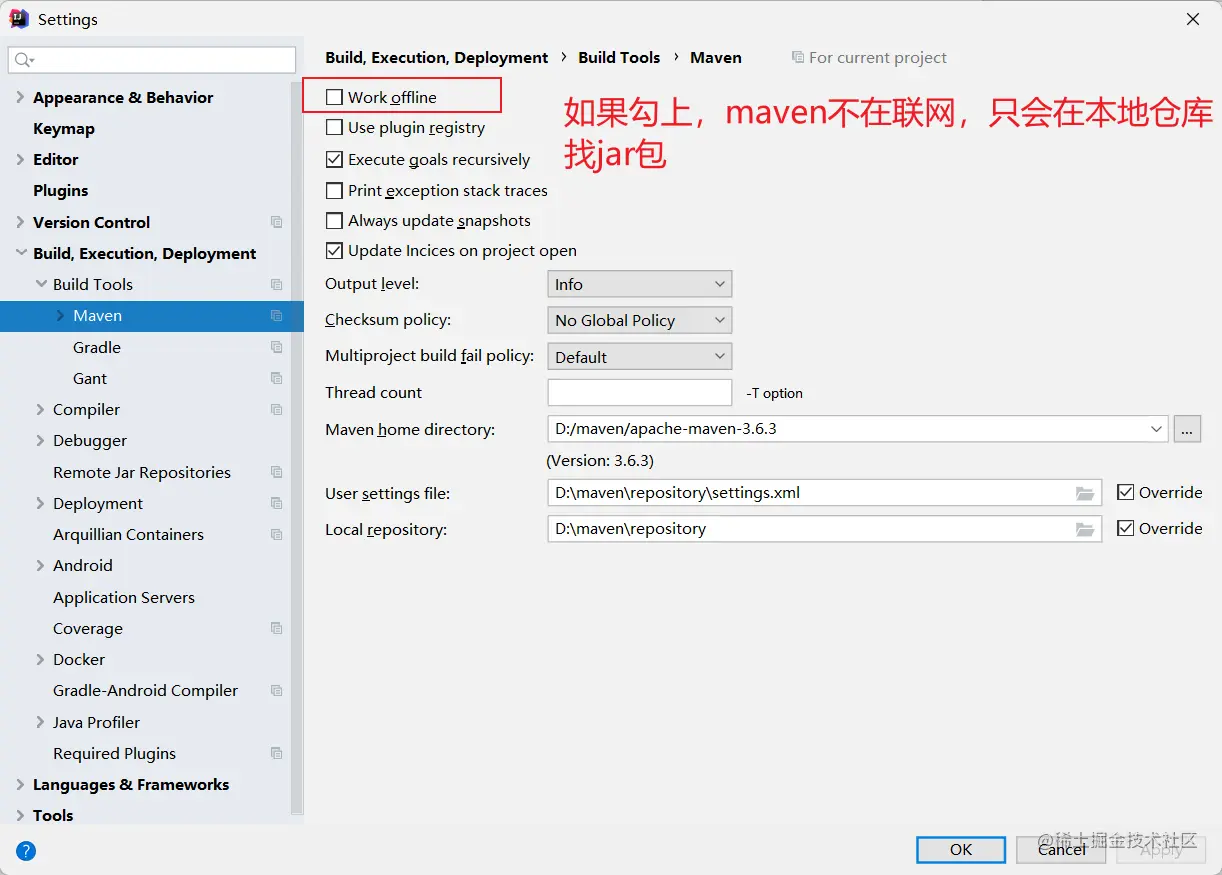Click the project-level icon beside Build Tools

(x=277, y=285)
